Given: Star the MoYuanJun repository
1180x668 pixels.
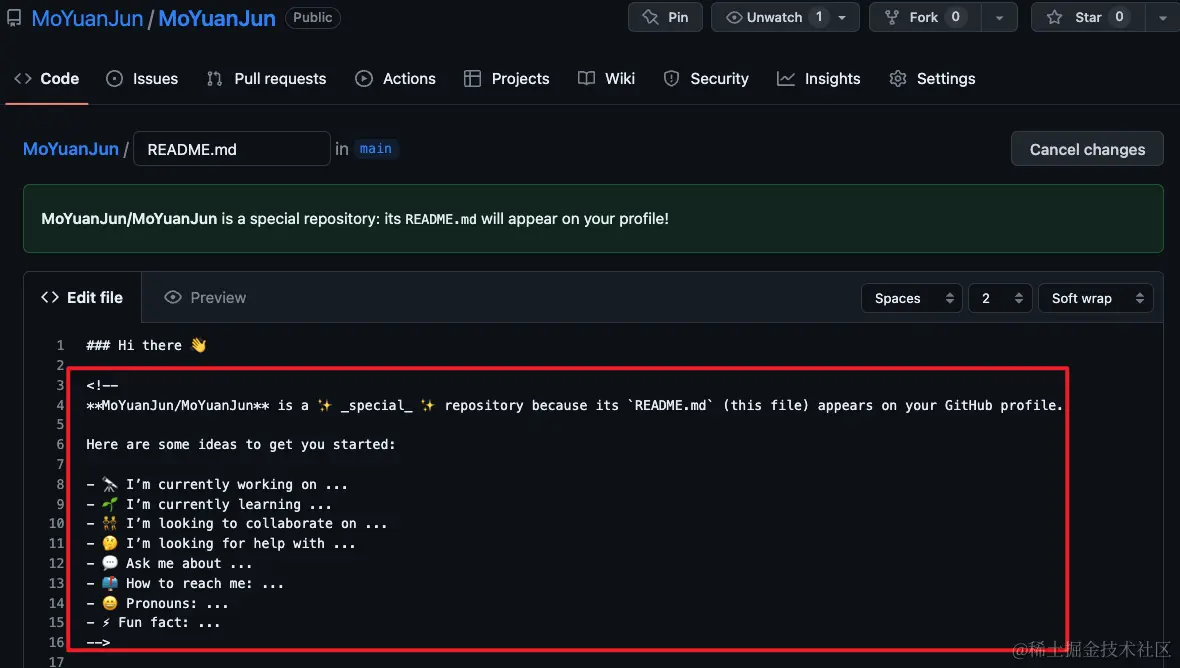Looking at the screenshot, I should tap(1087, 17).
